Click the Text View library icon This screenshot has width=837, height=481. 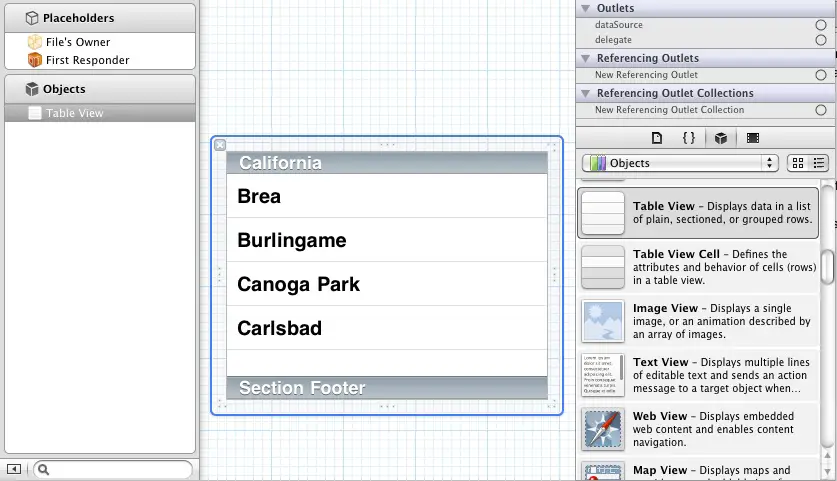603,375
